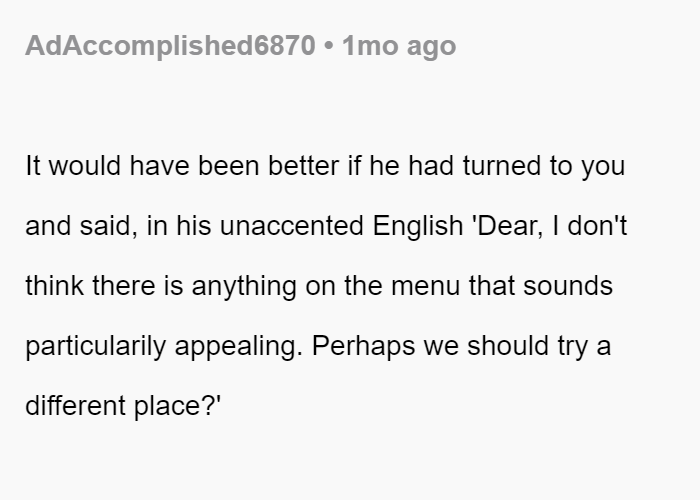This screenshot has width=700, height=500.
Task: Click the word 'appealing.' in the comment
Action: click(x=238, y=346)
